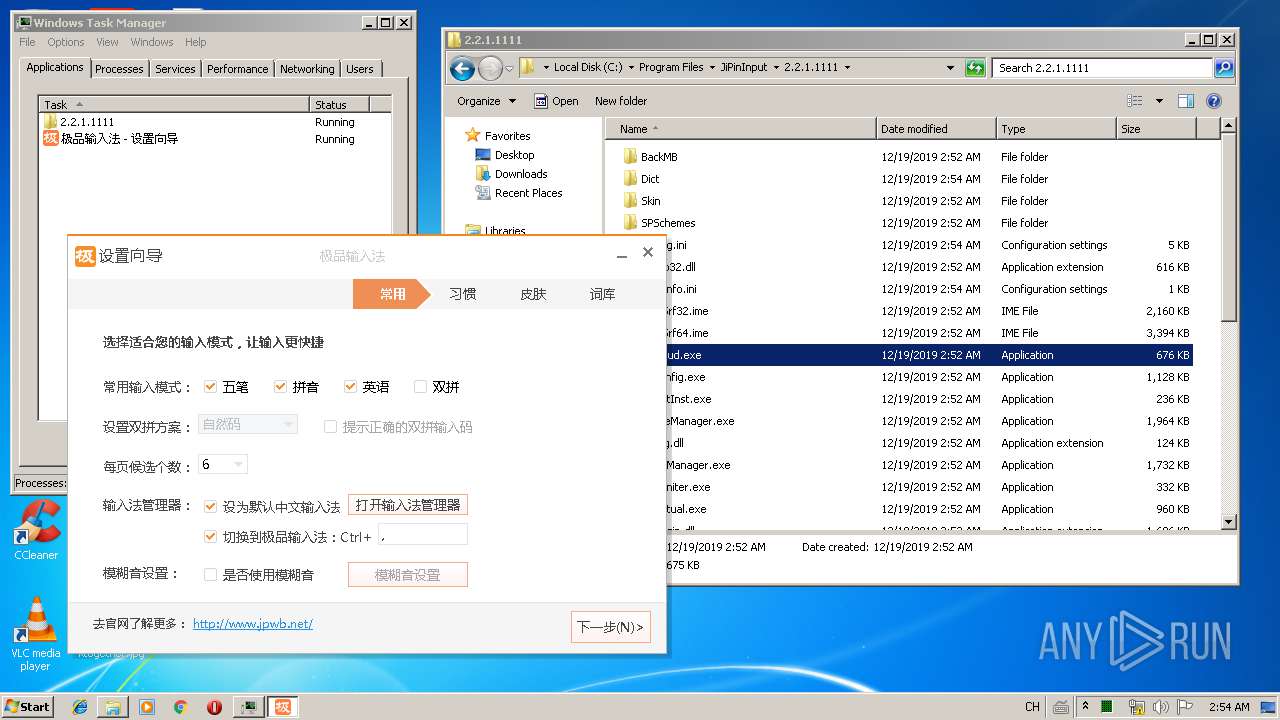Show hidden tray icons arrow
The height and width of the screenshot is (720, 1280).
point(1086,706)
